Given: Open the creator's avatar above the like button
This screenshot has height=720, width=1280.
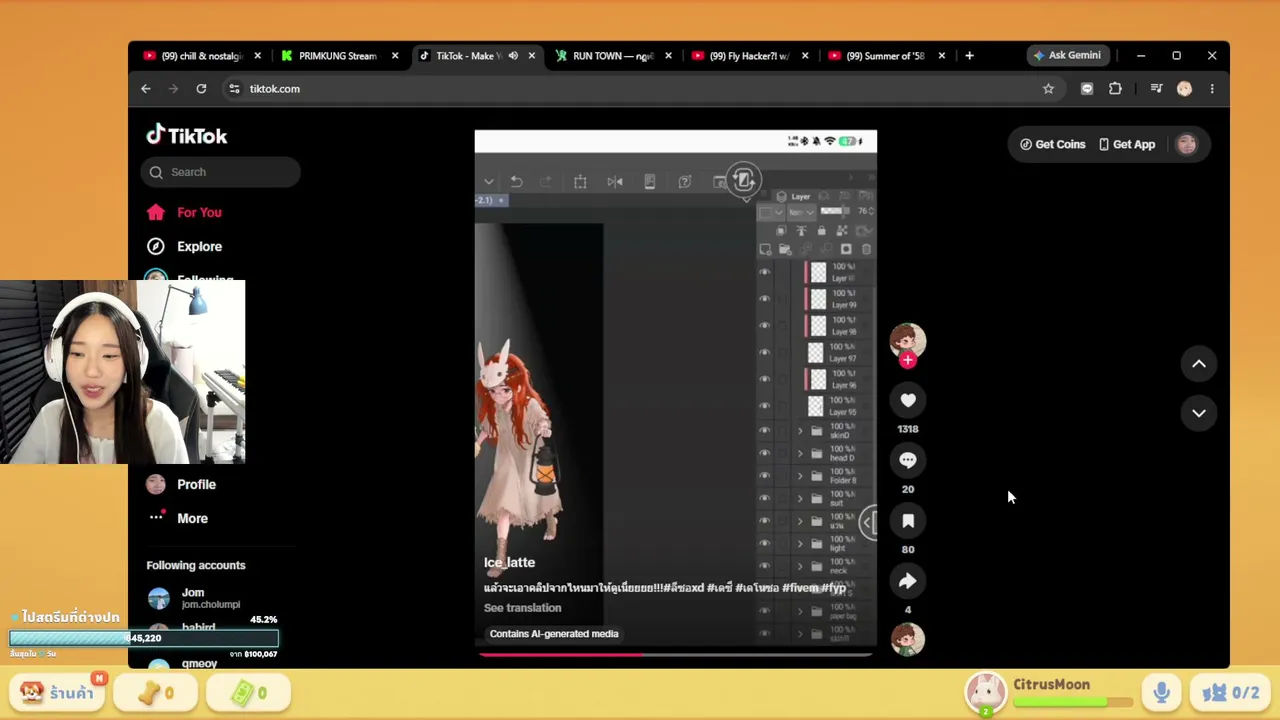Looking at the screenshot, I should pos(908,340).
